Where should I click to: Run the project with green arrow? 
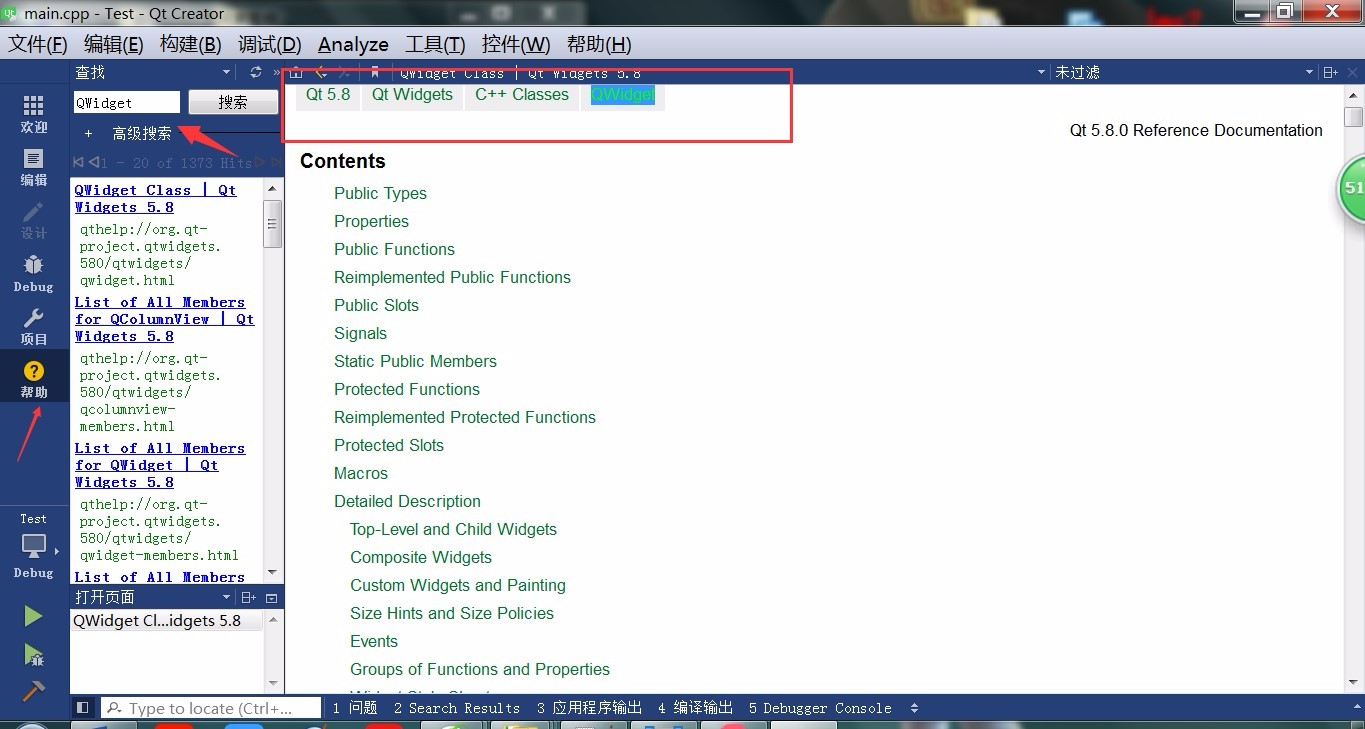tap(34, 616)
